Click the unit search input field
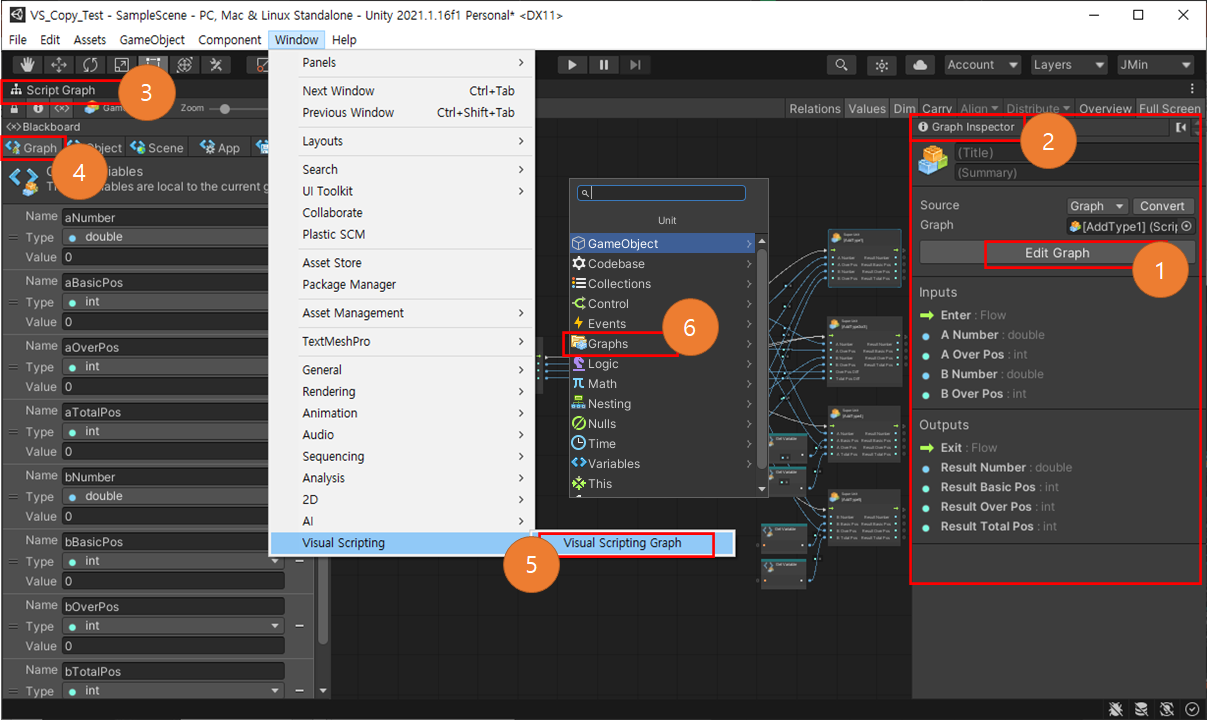 662,193
